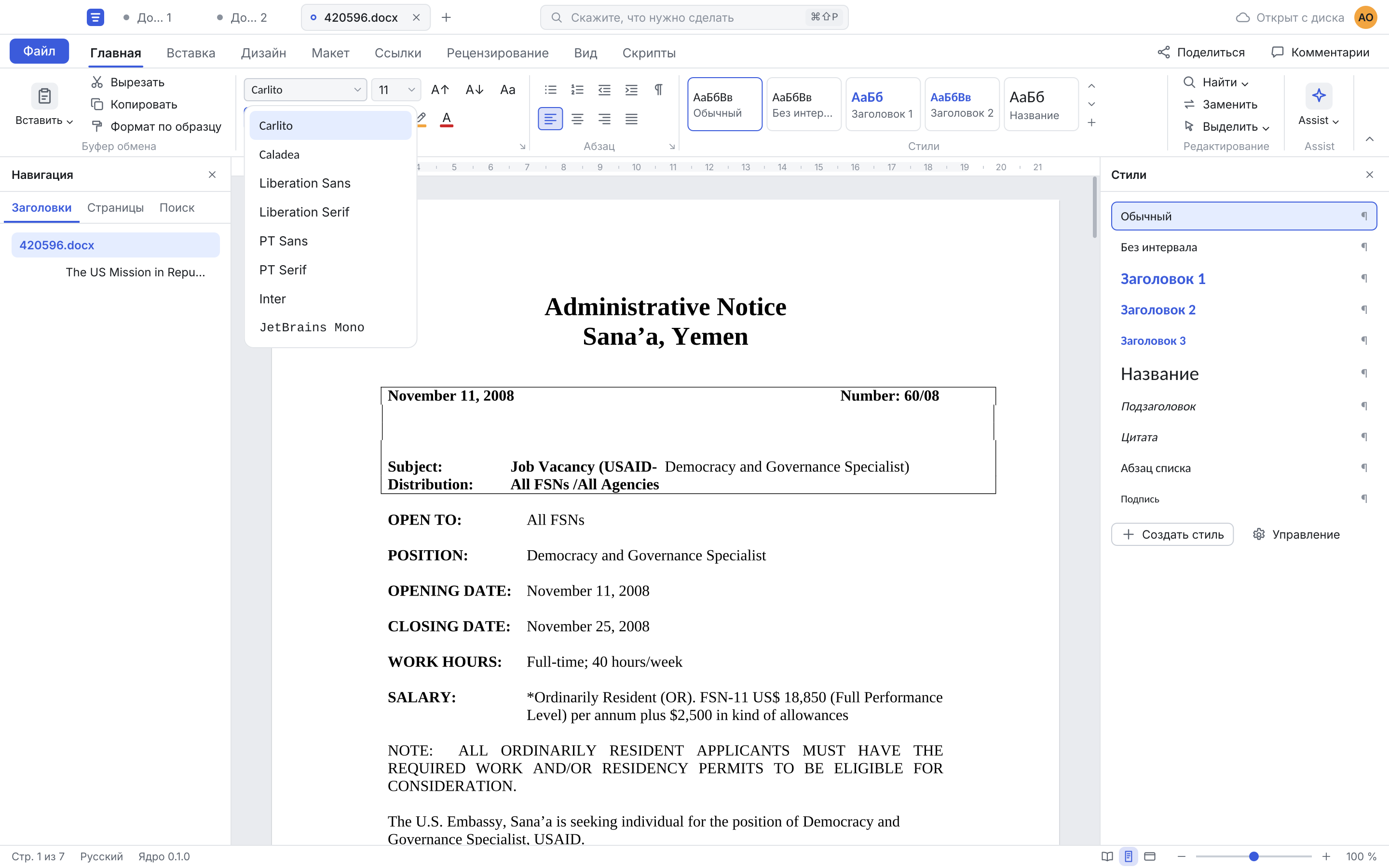This screenshot has height=868, width=1389.
Task: Open the Assist sparkle tool
Action: click(1319, 96)
